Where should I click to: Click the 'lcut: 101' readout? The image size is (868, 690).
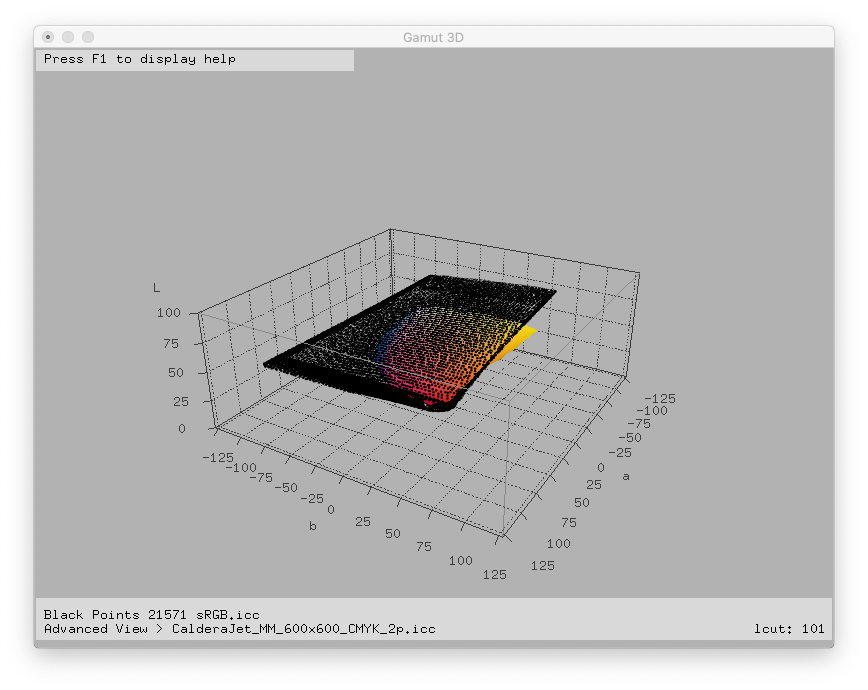click(x=789, y=629)
